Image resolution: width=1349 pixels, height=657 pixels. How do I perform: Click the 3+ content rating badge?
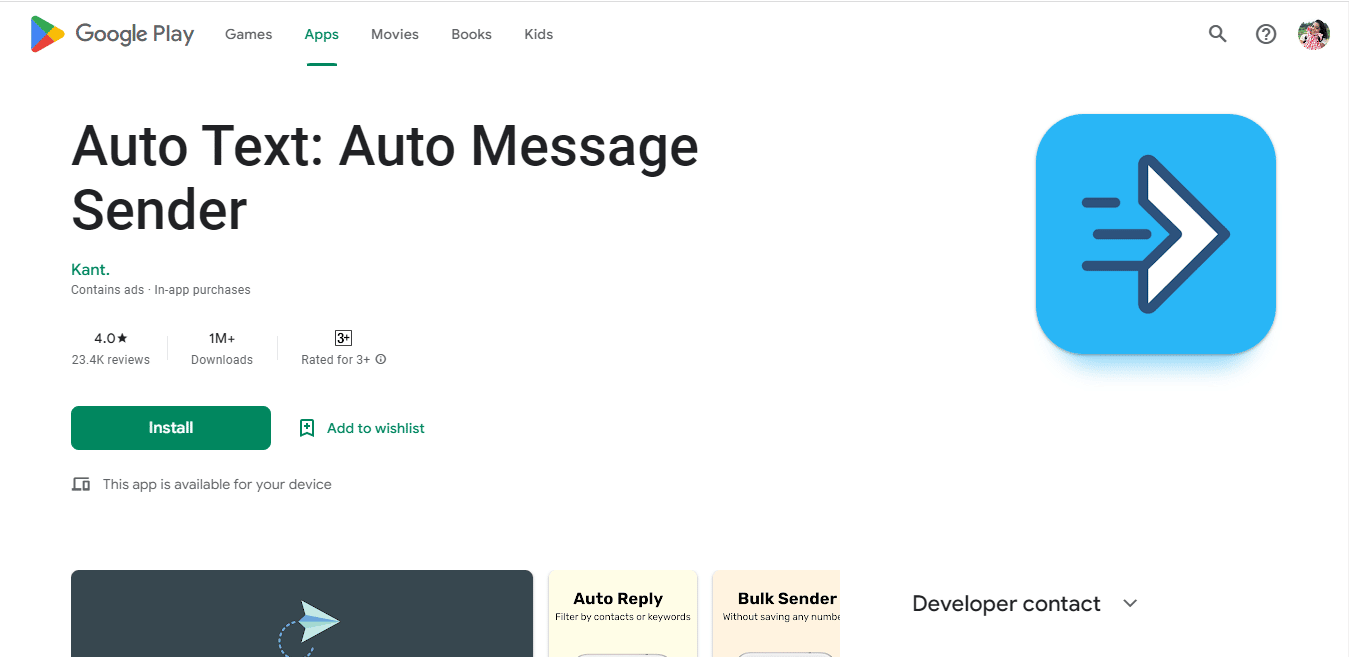click(x=343, y=338)
